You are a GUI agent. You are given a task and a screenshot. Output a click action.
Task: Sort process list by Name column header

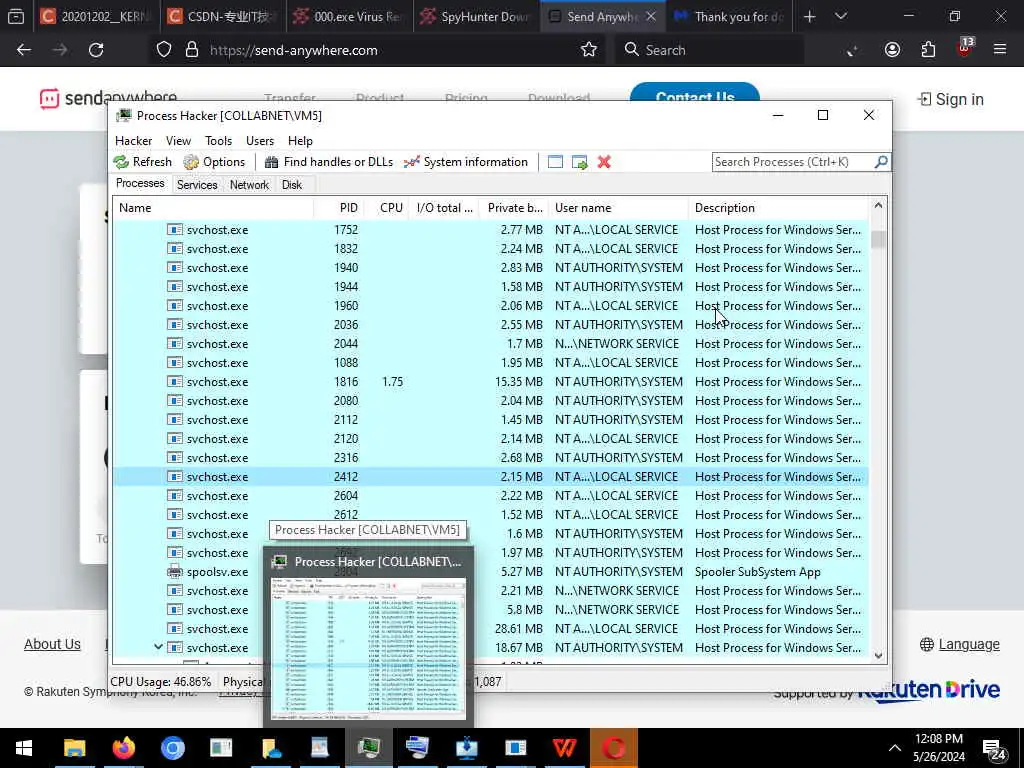tap(213, 208)
